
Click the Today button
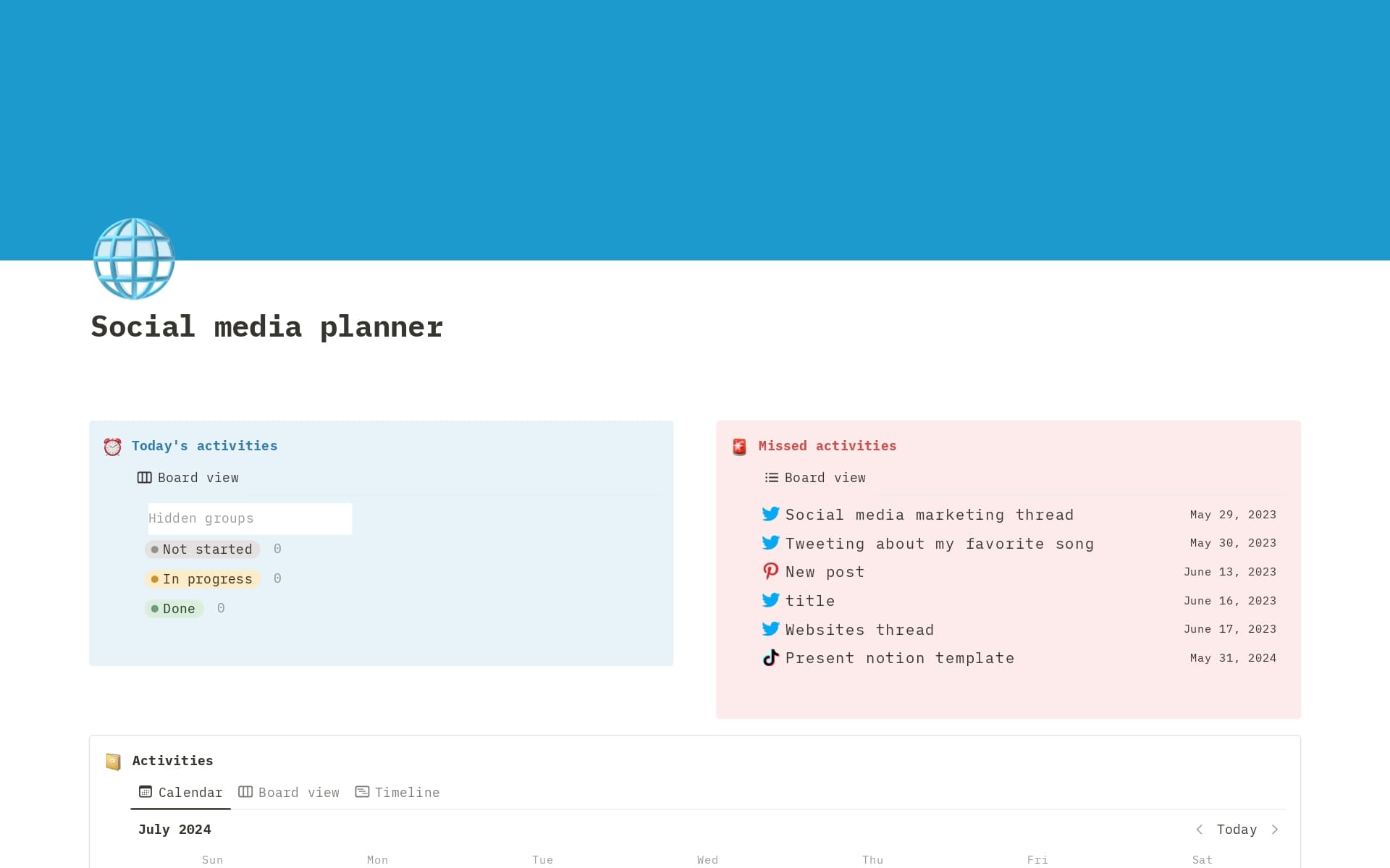point(1237,830)
